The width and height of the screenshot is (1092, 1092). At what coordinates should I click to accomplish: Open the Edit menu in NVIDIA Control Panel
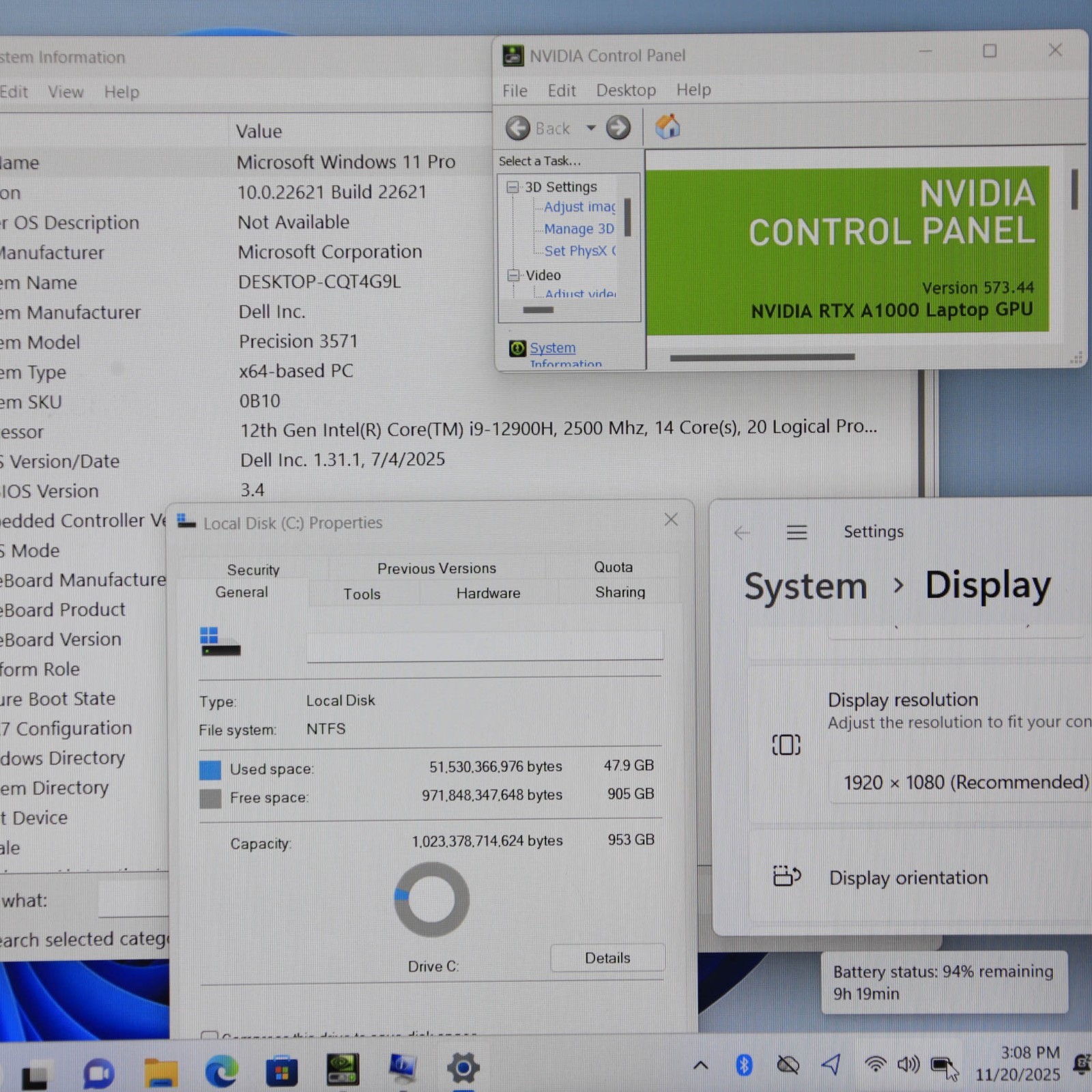tap(562, 91)
